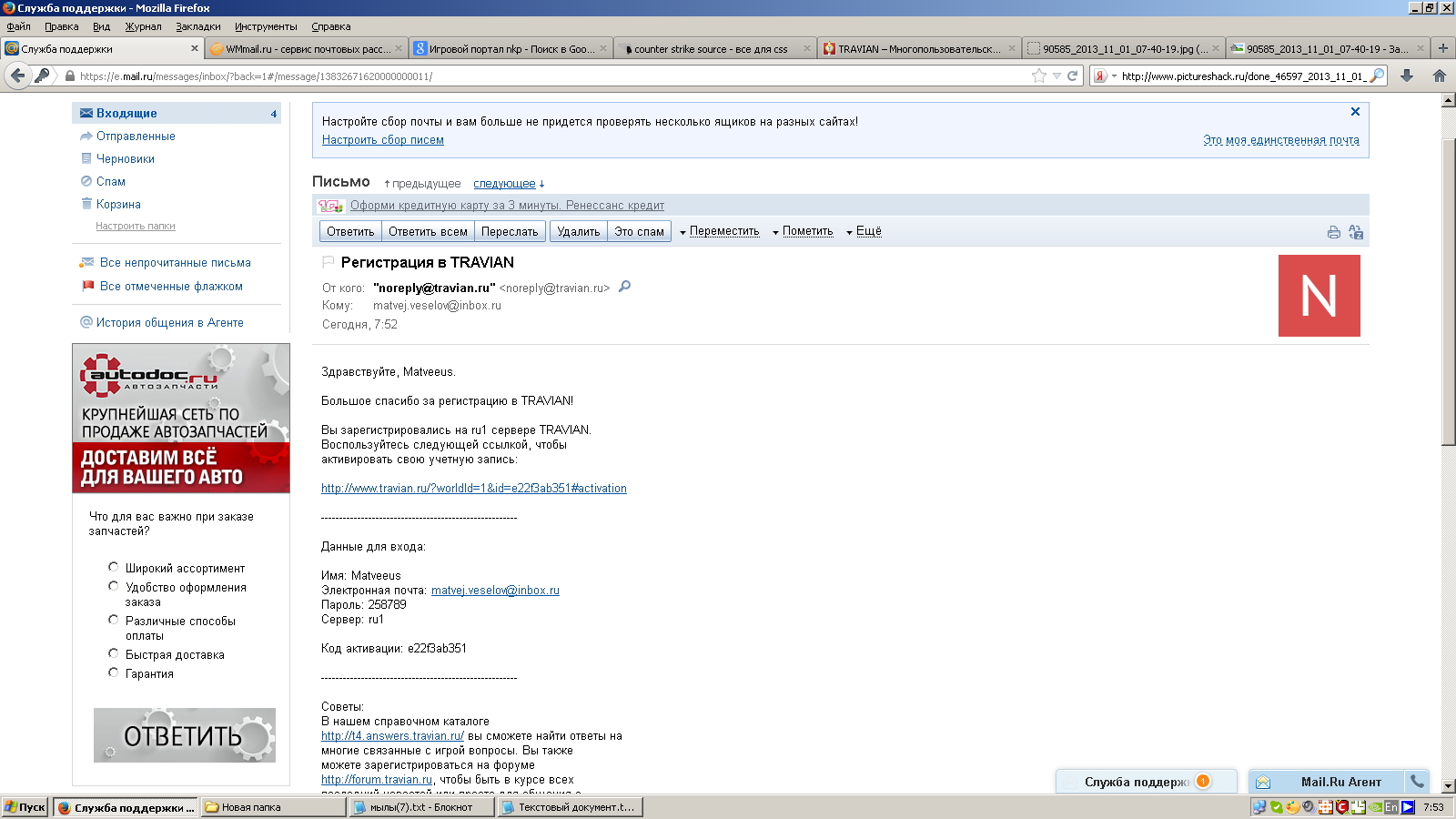Open the Инструменты menu
Image resolution: width=1456 pixels, height=819 pixels.
click(266, 26)
